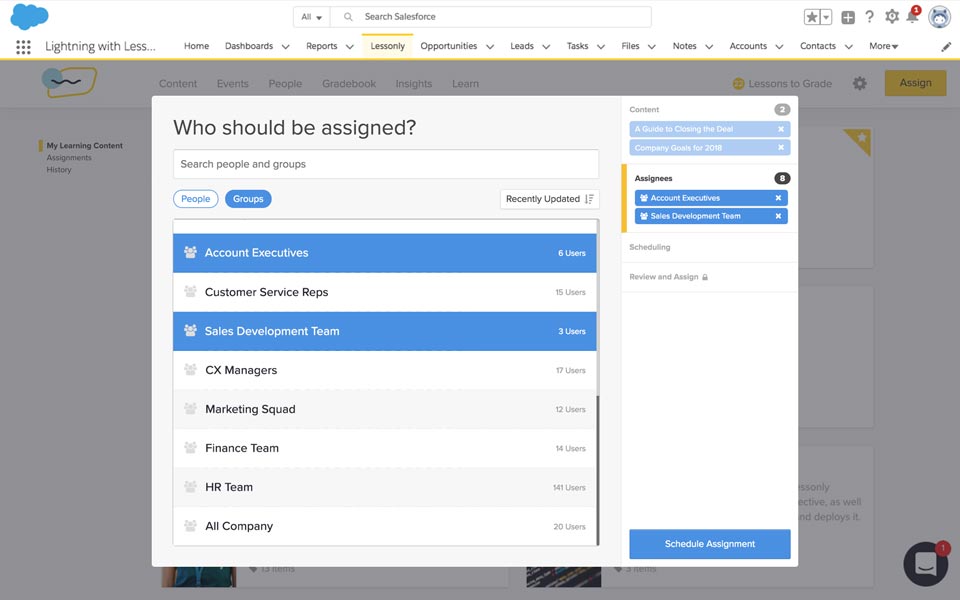The height and width of the screenshot is (600, 960).
Task: Open the Favorites star icon
Action: [812, 17]
